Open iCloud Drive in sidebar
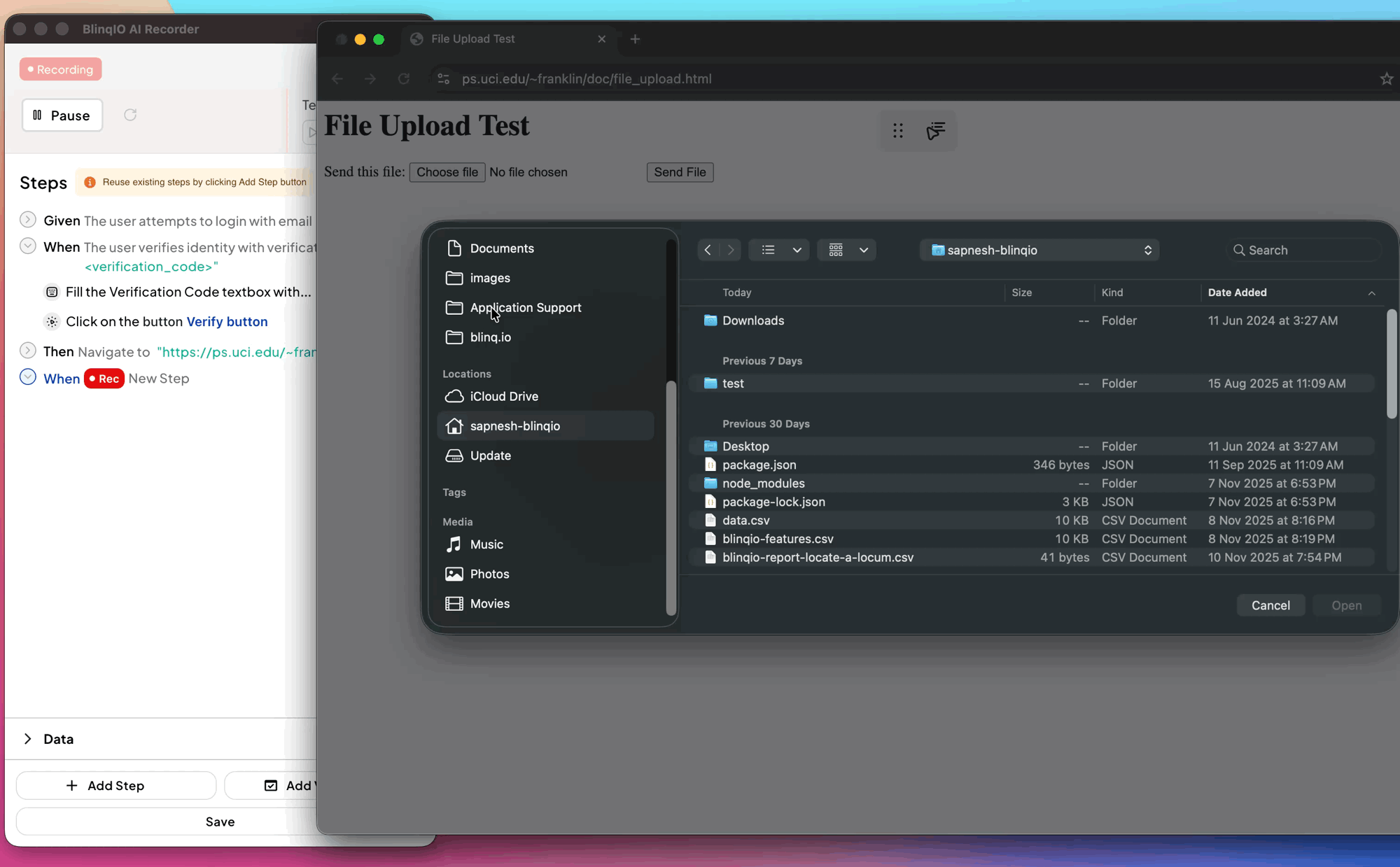The width and height of the screenshot is (1400, 867). [x=504, y=396]
